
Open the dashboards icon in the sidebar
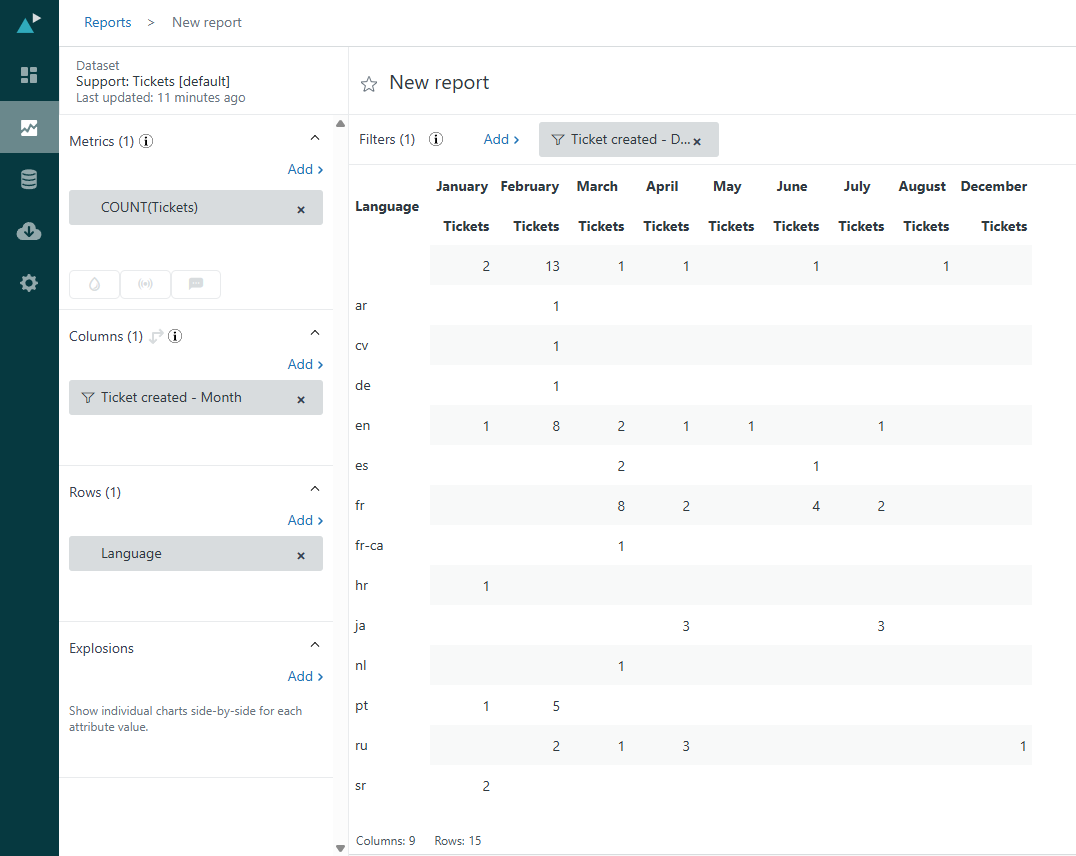[x=29, y=75]
